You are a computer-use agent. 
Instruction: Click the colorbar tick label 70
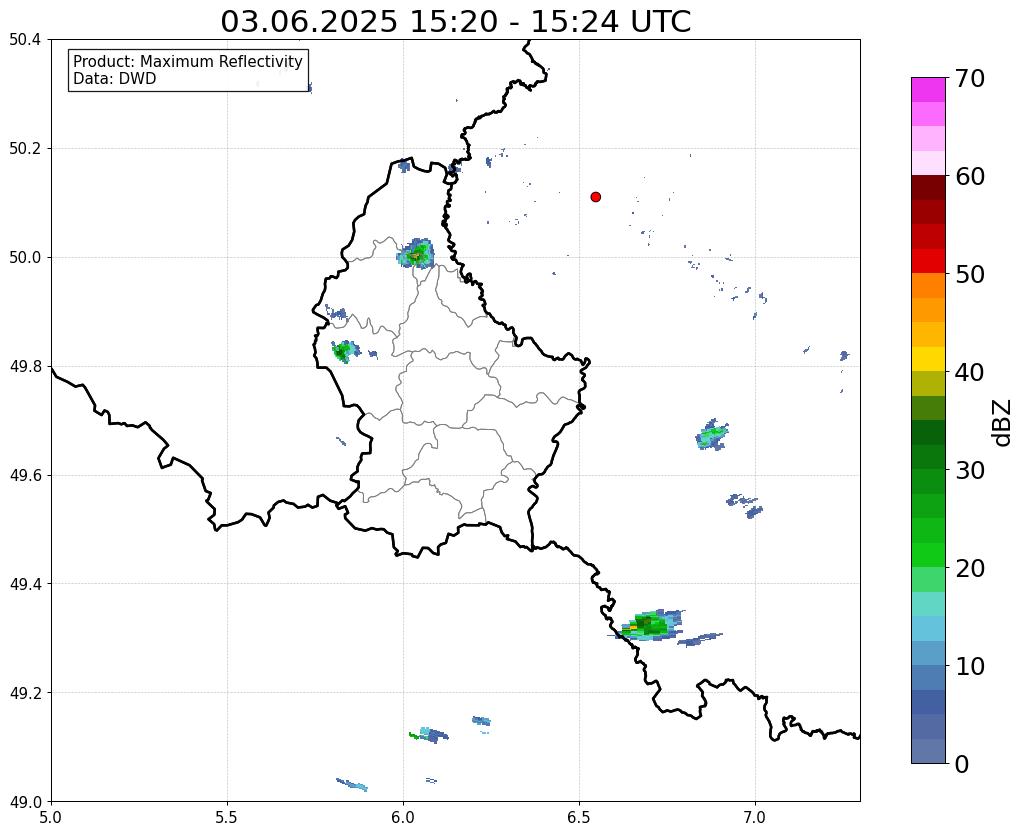pyautogui.click(x=970, y=78)
